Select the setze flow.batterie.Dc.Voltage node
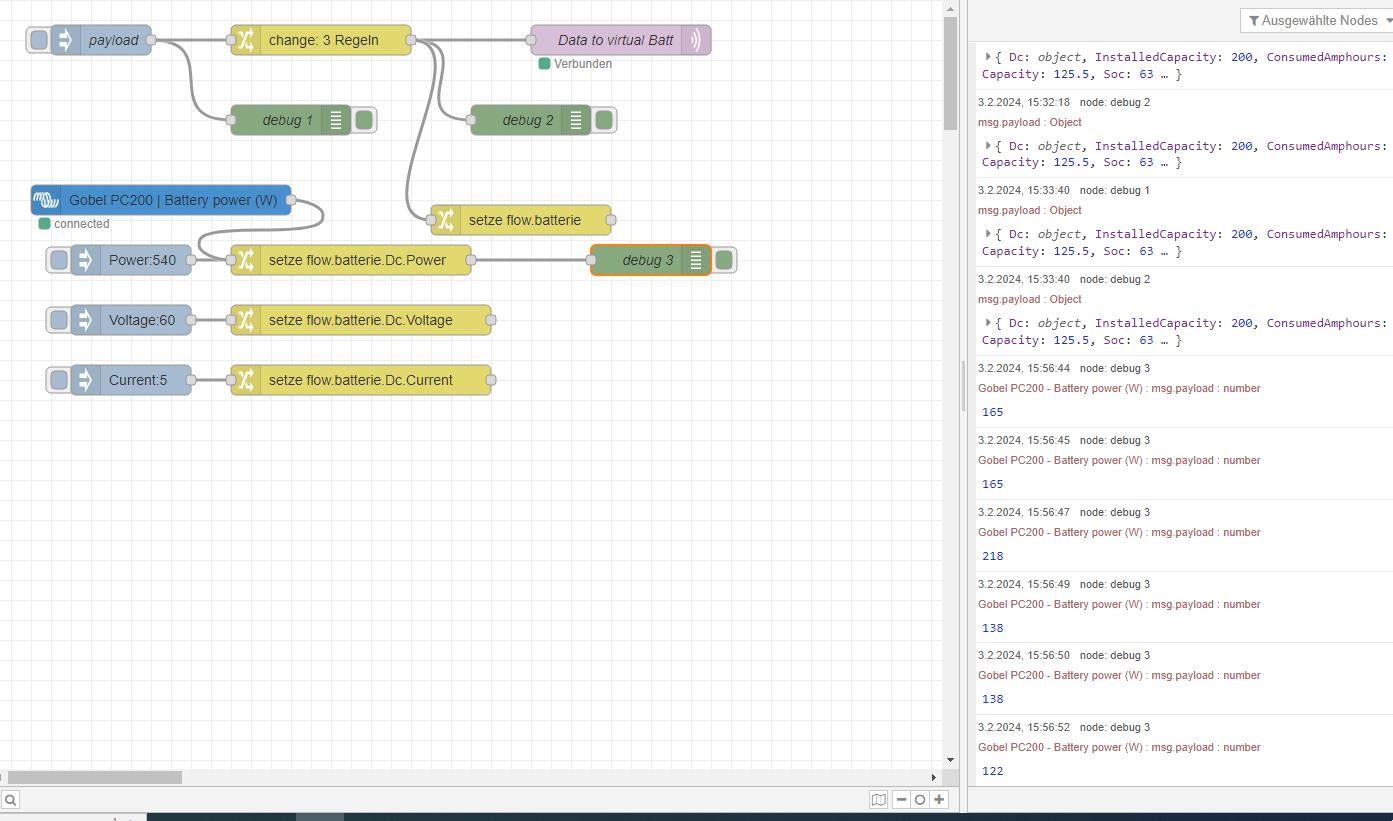Viewport: 1393px width, 821px height. click(361, 320)
